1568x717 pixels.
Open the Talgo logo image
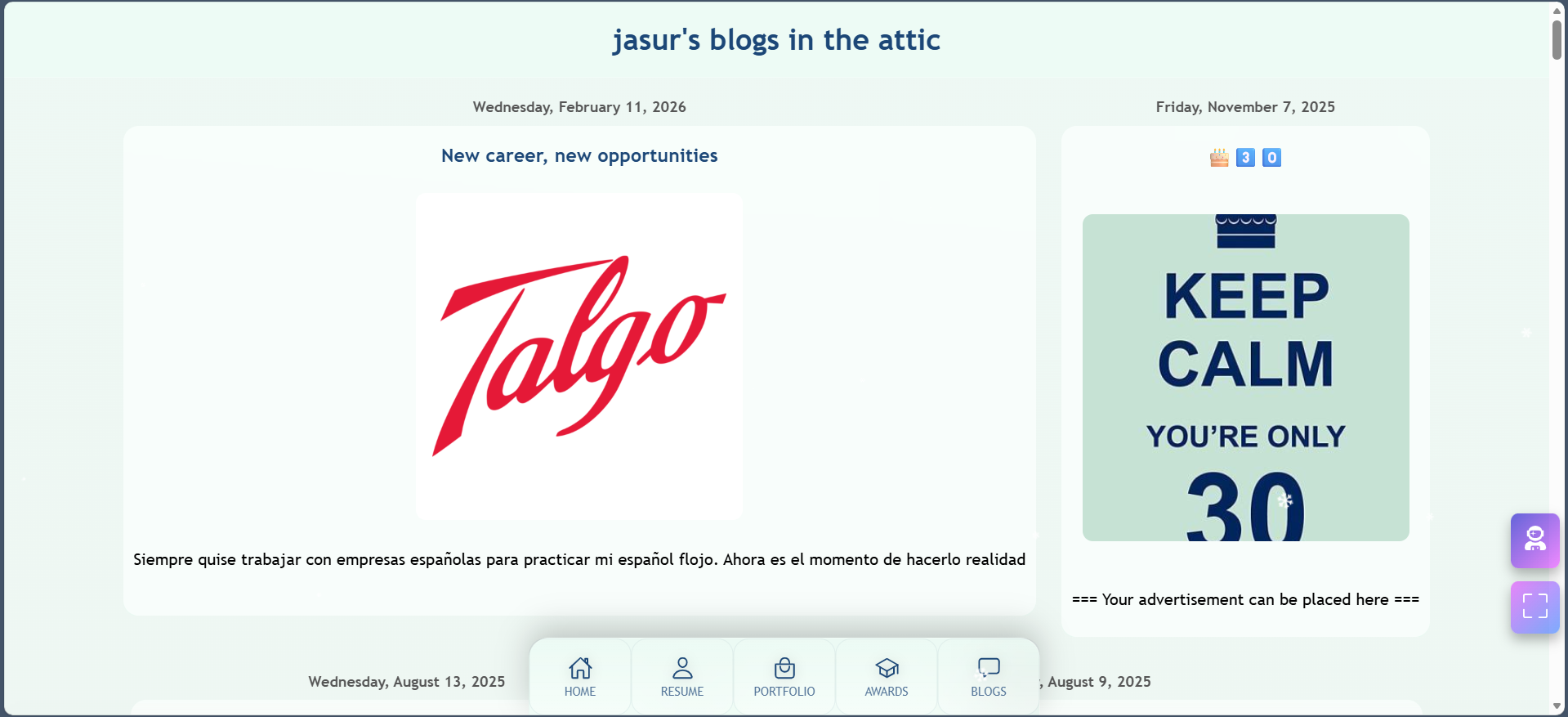point(579,356)
